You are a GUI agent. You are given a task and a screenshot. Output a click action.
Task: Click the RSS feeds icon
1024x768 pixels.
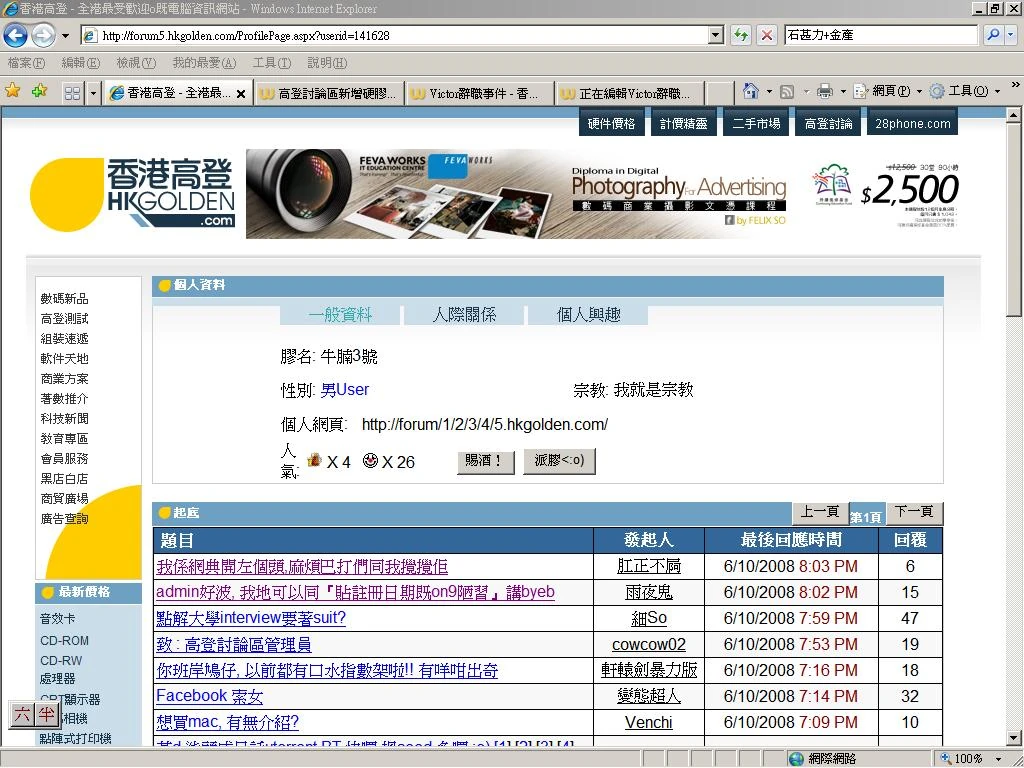pyautogui.click(x=787, y=91)
